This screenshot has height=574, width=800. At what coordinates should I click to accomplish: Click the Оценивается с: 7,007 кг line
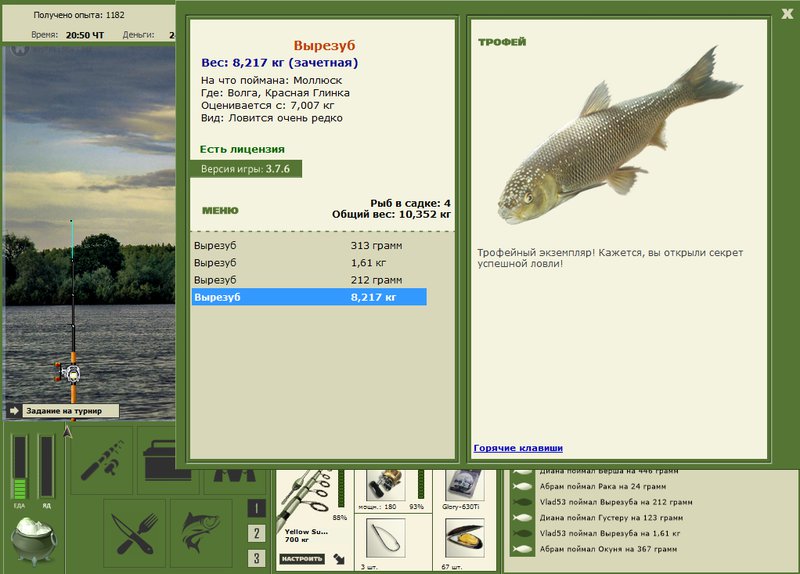pos(267,106)
